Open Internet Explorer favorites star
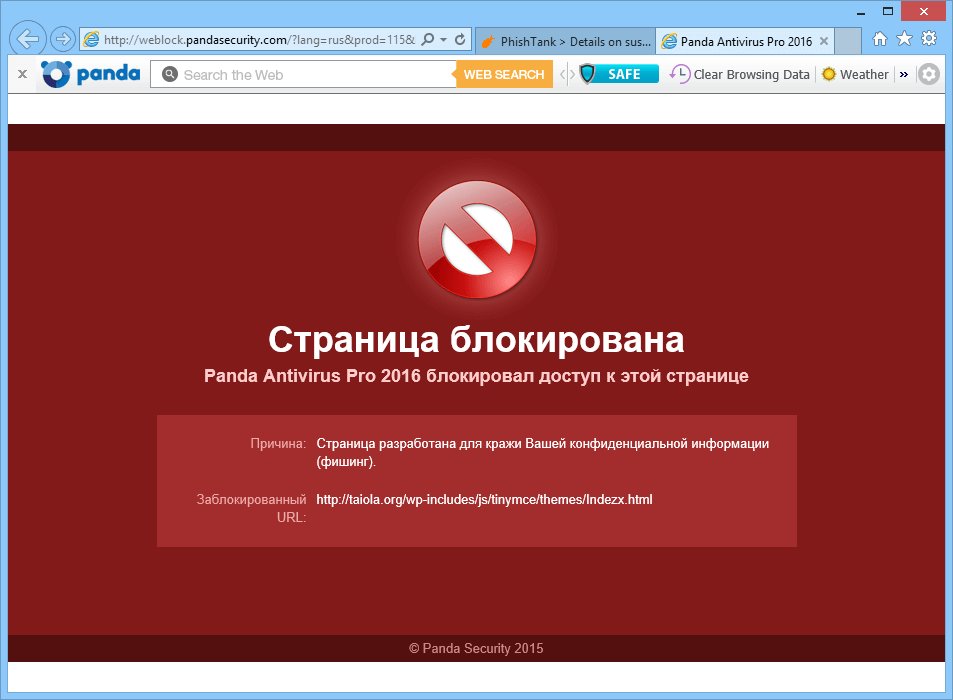953x700 pixels. pyautogui.click(x=903, y=39)
